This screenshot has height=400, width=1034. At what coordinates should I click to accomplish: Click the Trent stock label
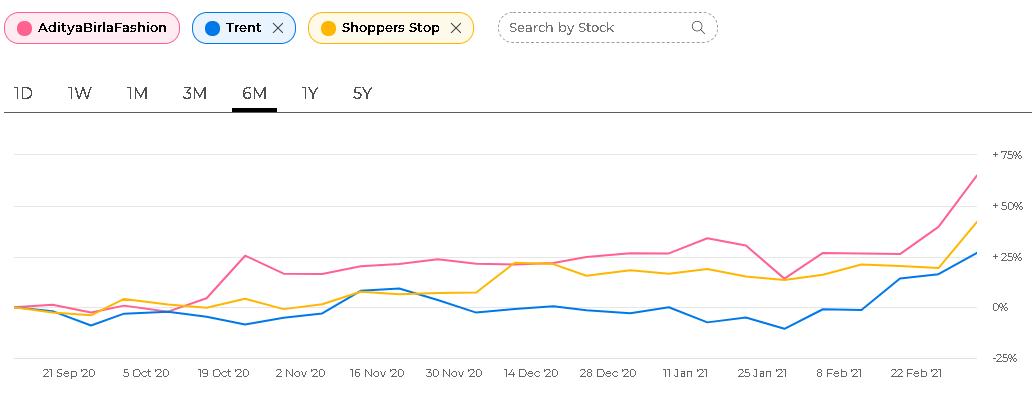pyautogui.click(x=243, y=28)
